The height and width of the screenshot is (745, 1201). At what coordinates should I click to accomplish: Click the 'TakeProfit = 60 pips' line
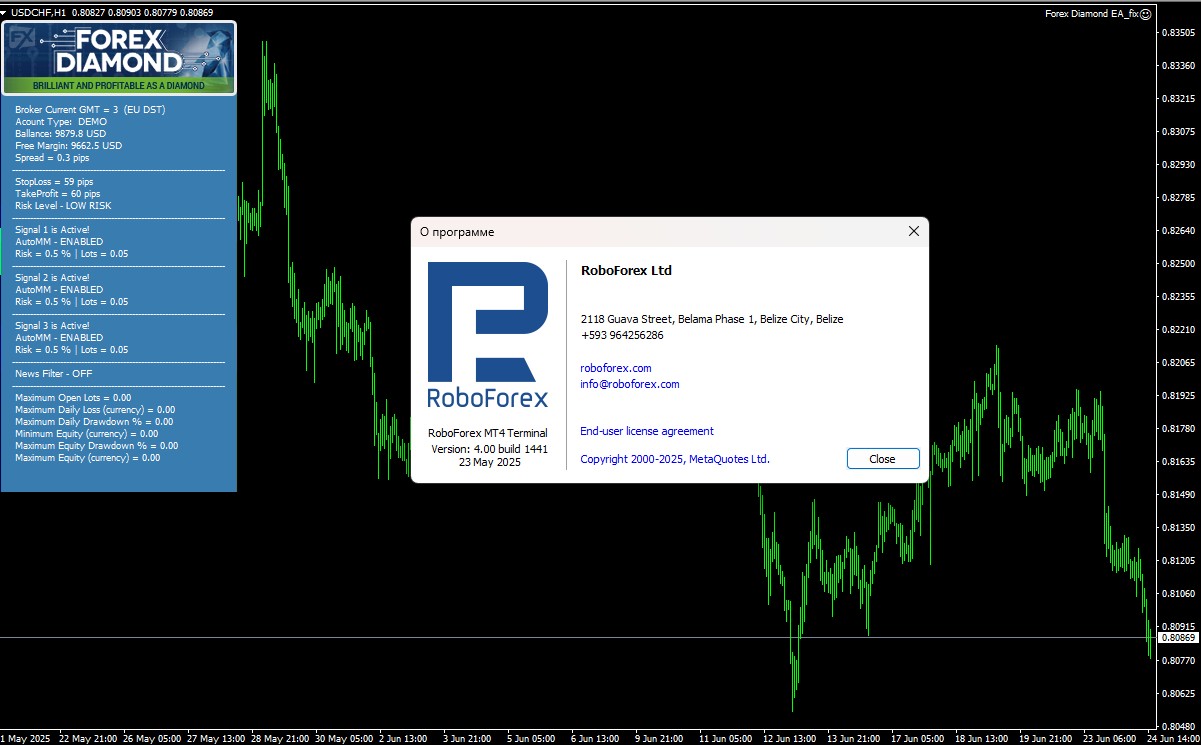57,193
